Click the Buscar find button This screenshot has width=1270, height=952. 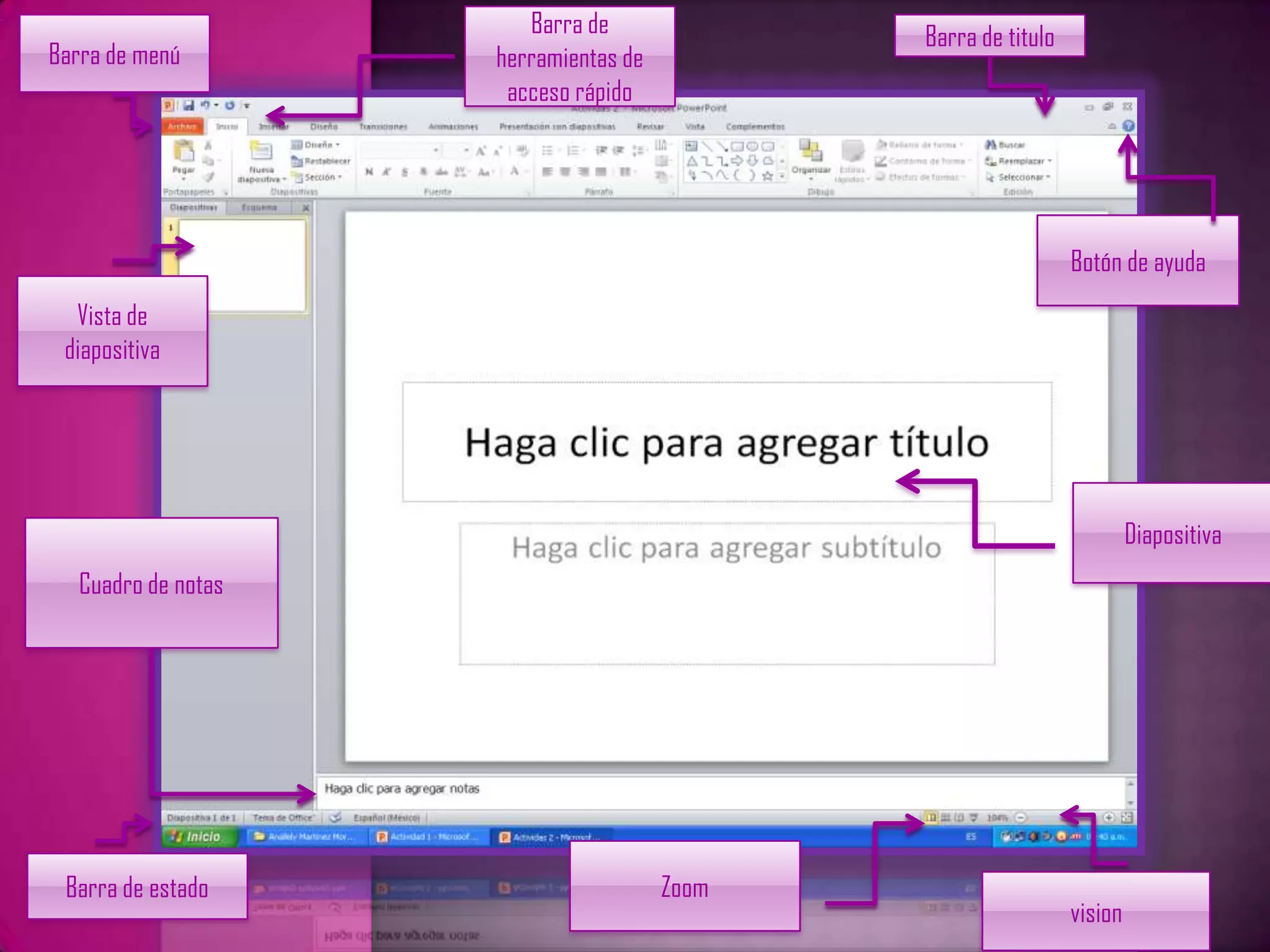point(1006,145)
